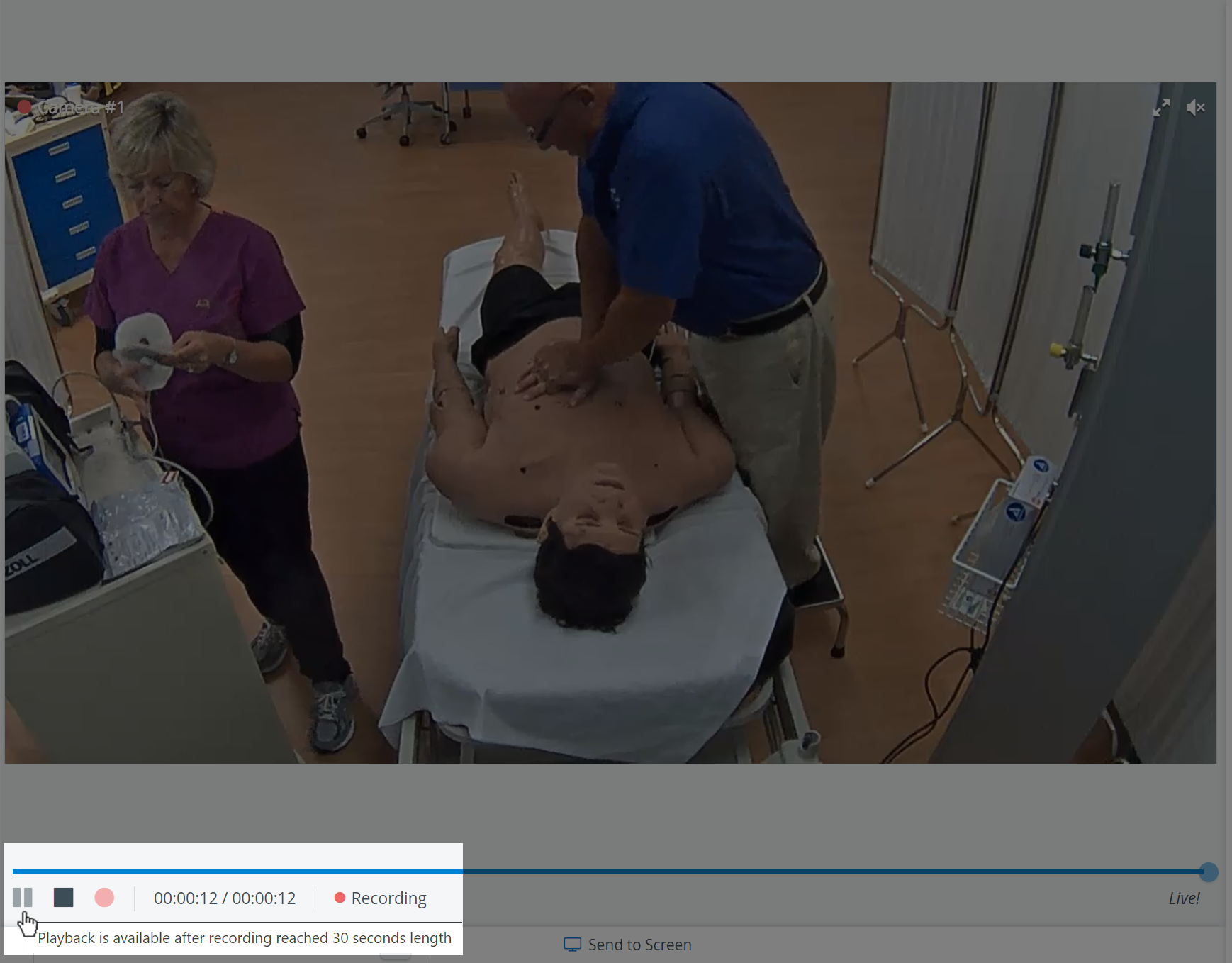Click the playback availability tooltip message
This screenshot has height=963, width=1232.
(245, 938)
